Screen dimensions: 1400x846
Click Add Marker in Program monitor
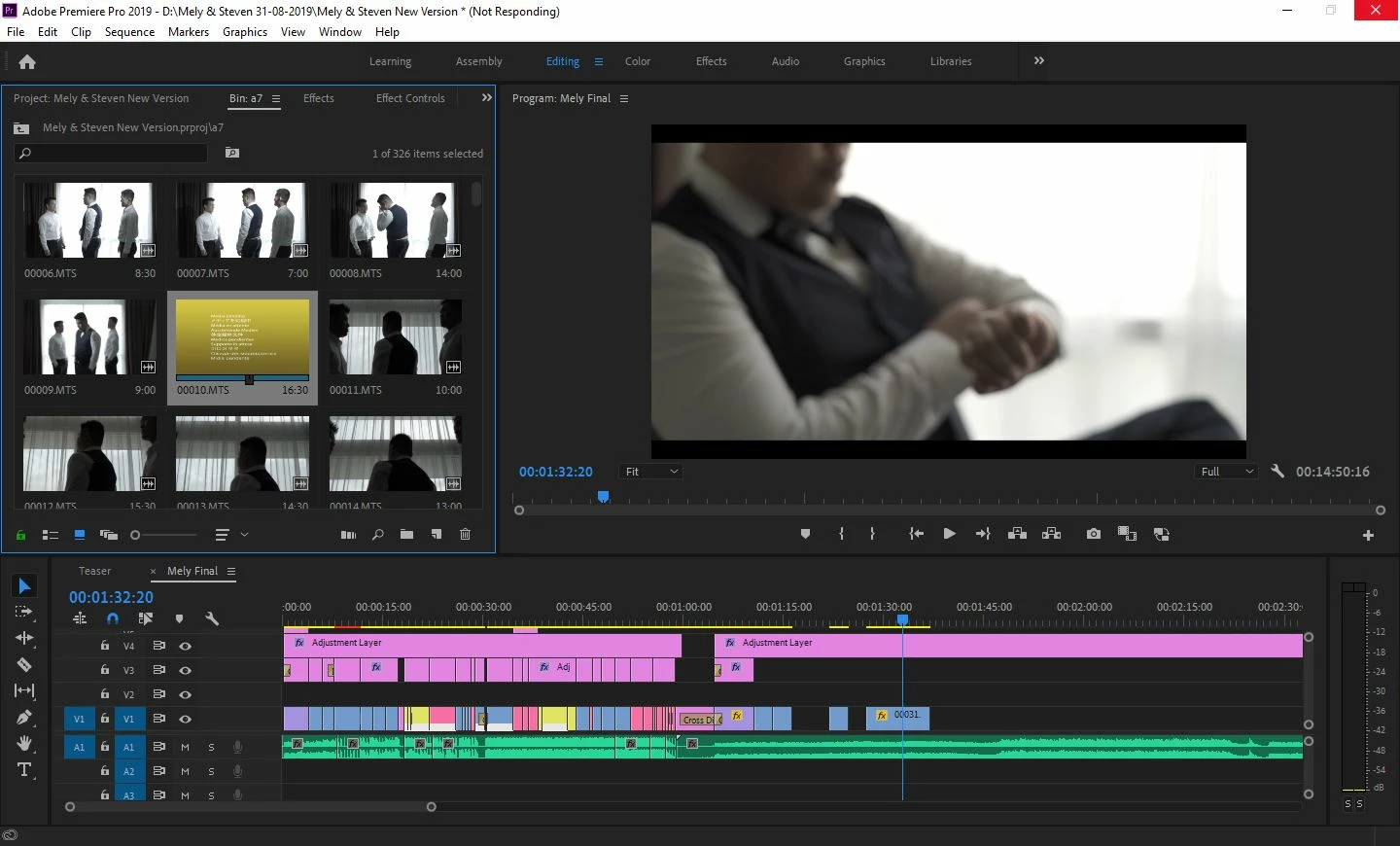point(805,534)
